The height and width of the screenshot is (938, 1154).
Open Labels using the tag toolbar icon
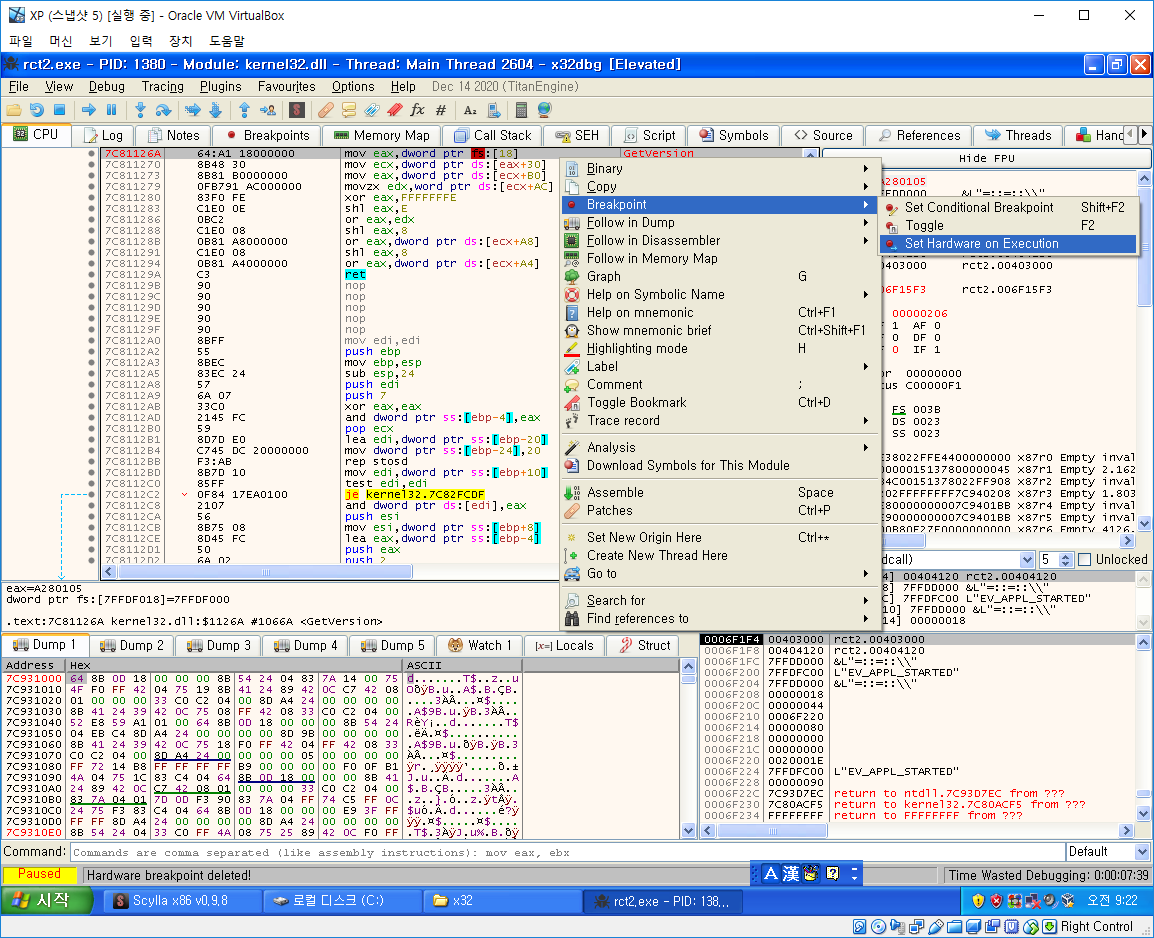tap(372, 110)
